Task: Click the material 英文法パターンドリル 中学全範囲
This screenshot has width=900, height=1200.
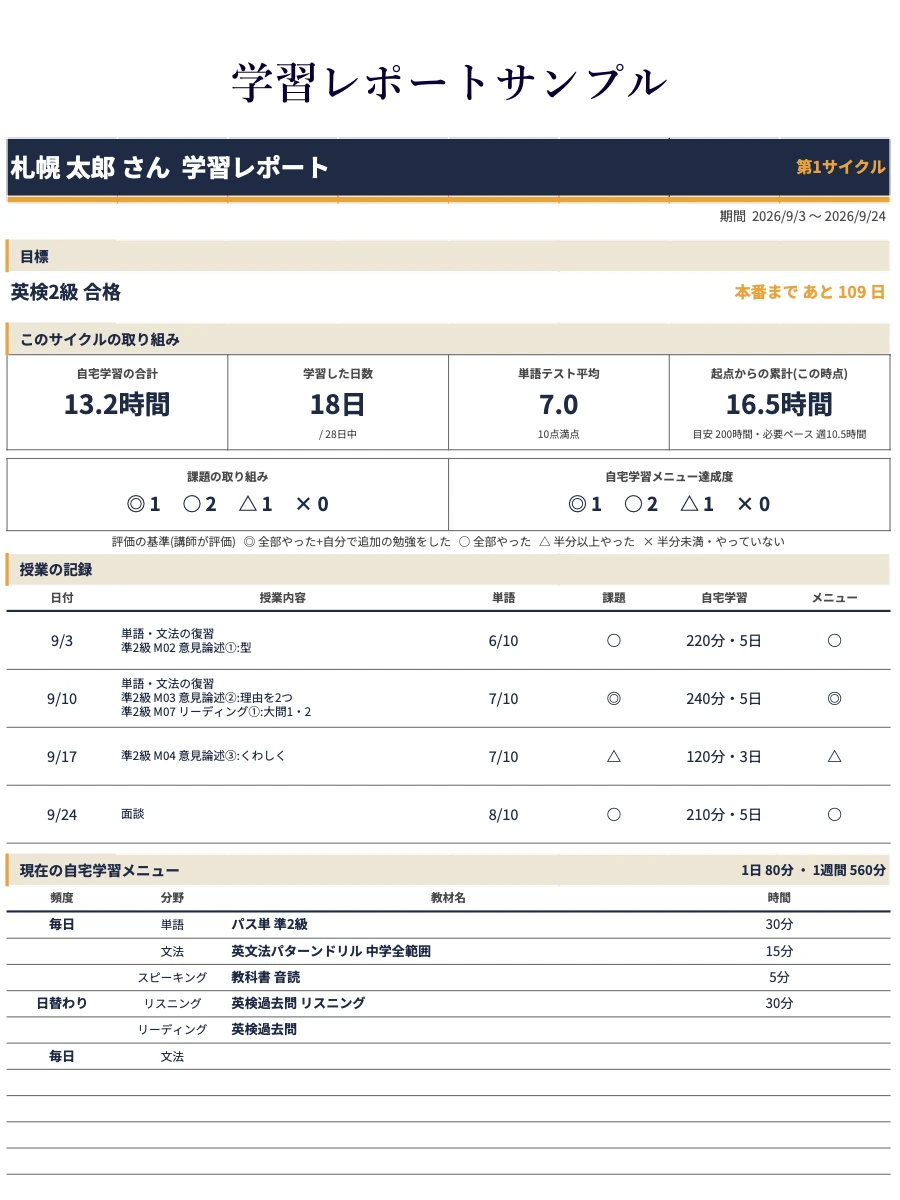Action: (x=331, y=951)
